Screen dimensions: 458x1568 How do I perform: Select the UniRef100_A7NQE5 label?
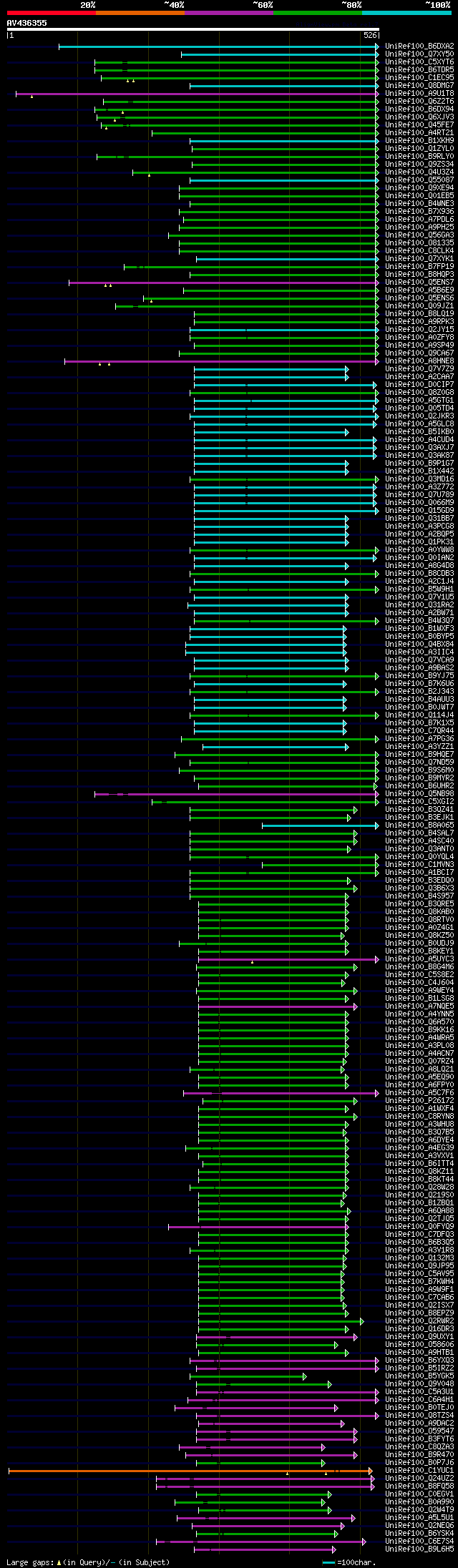pyautogui.click(x=419, y=1006)
